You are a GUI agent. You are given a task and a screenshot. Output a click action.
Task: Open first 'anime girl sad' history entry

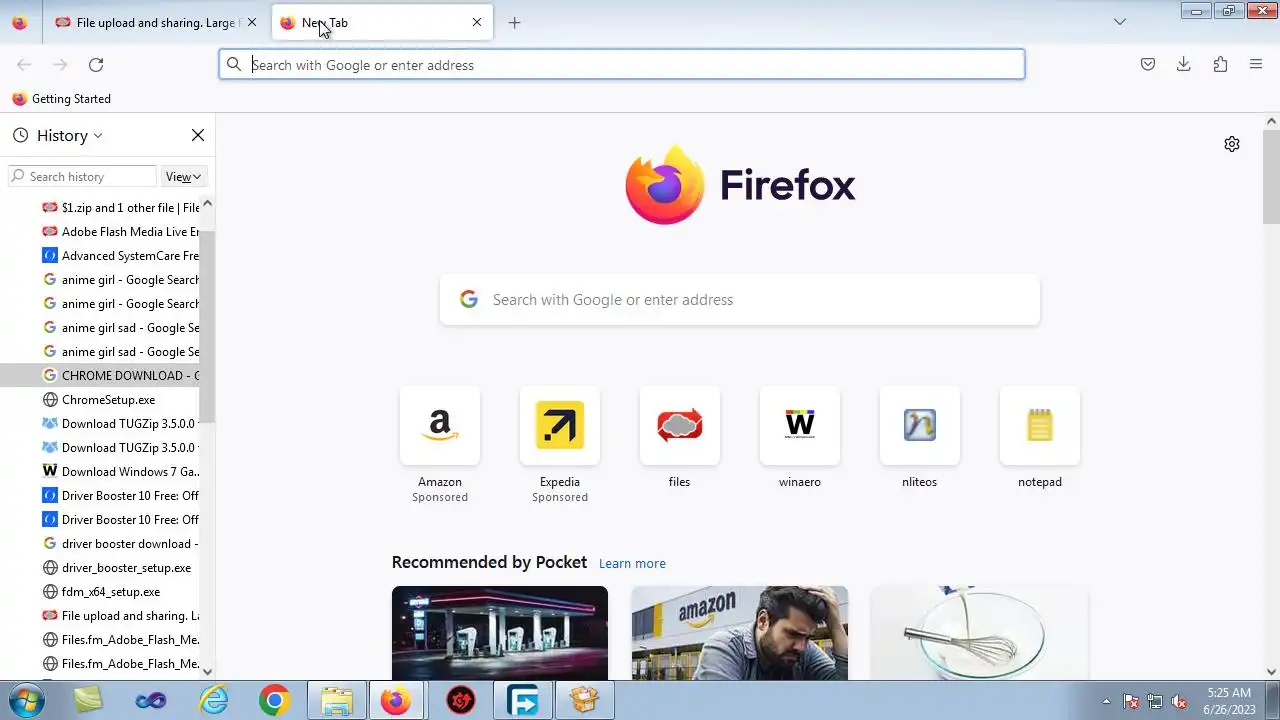click(x=120, y=328)
